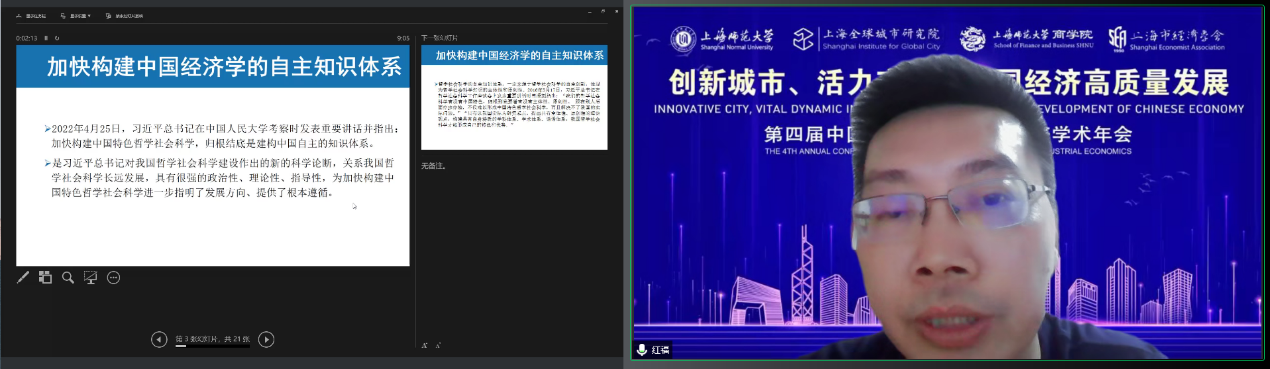Restart the presentation timer
1270x369 pixels.
[57, 37]
